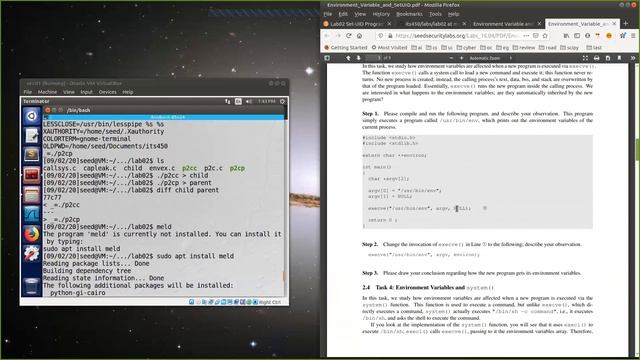
Task: Open scipy bookmark folder
Action: [x=569, y=47]
